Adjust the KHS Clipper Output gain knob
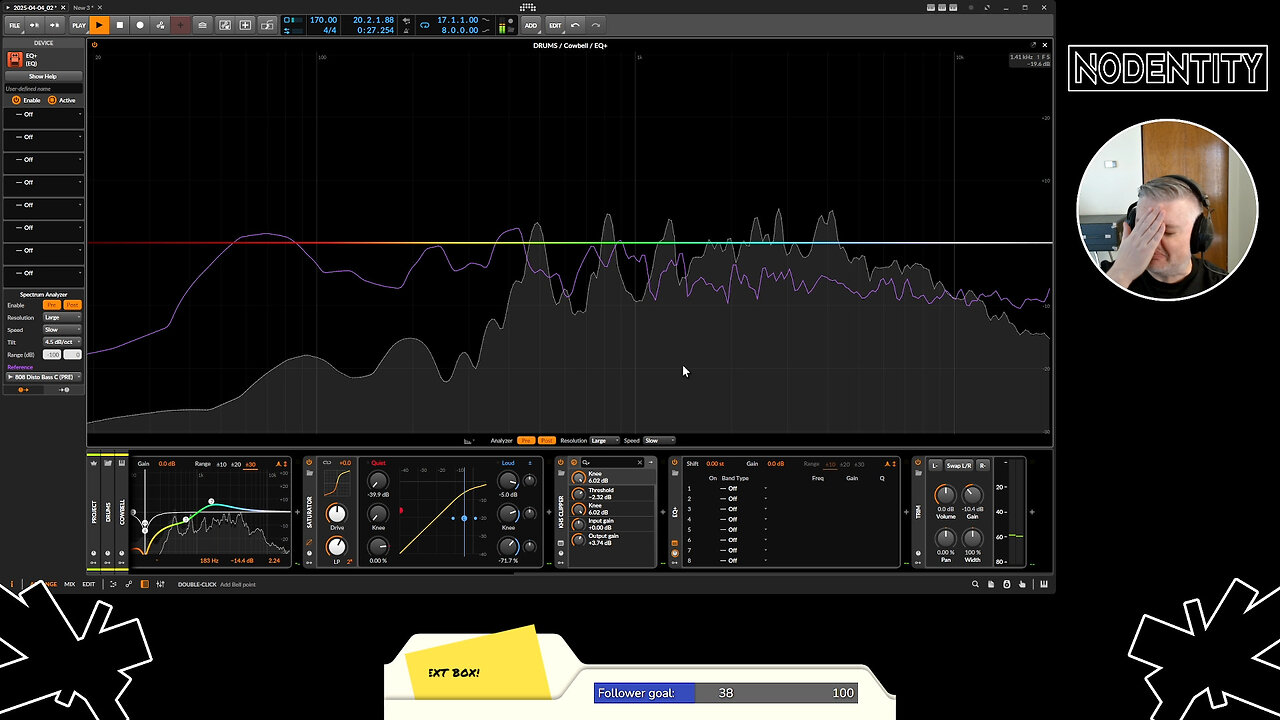Image resolution: width=1280 pixels, height=720 pixels. pos(578,540)
